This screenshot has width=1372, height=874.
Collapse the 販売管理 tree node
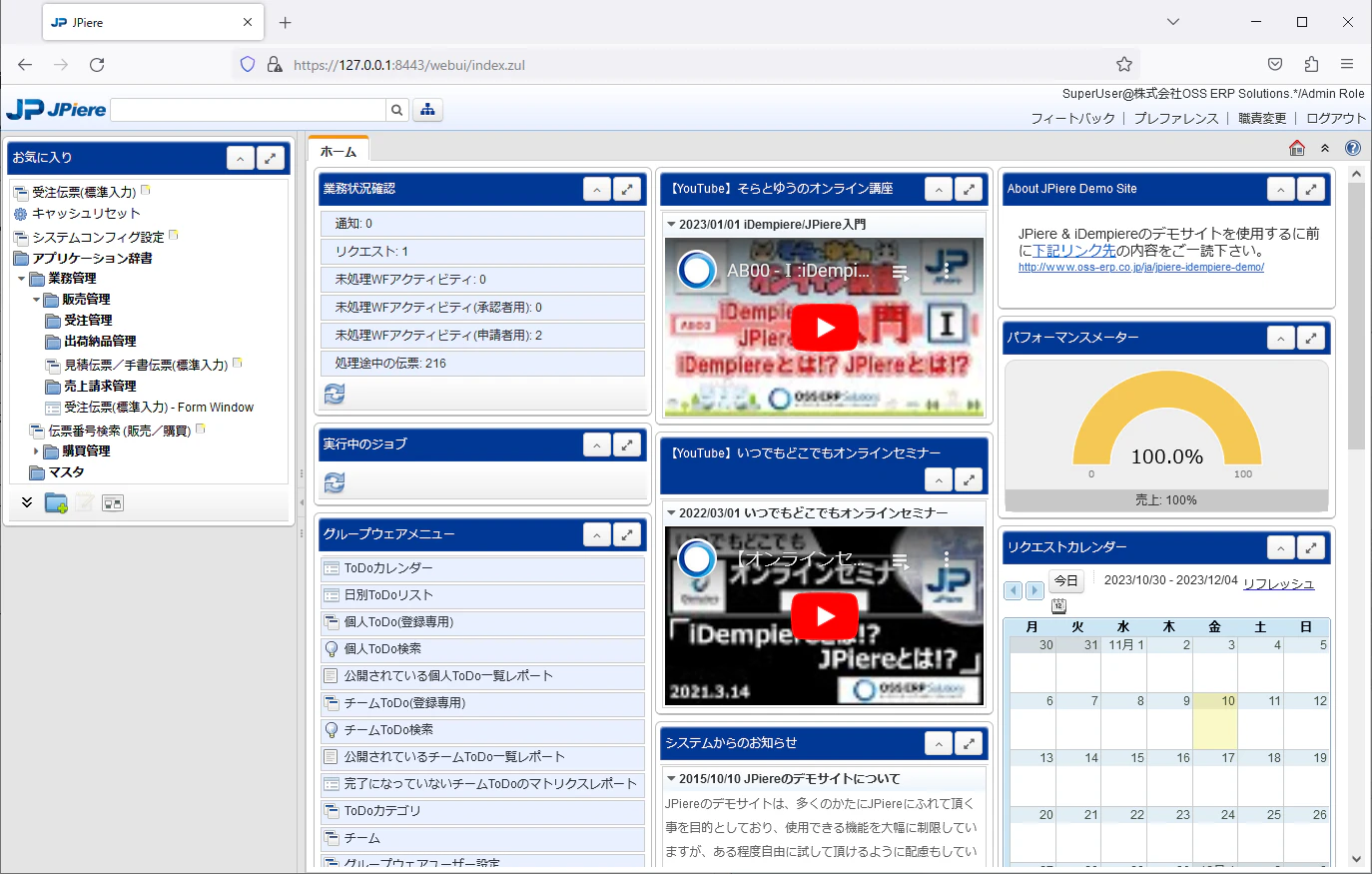click(36, 300)
